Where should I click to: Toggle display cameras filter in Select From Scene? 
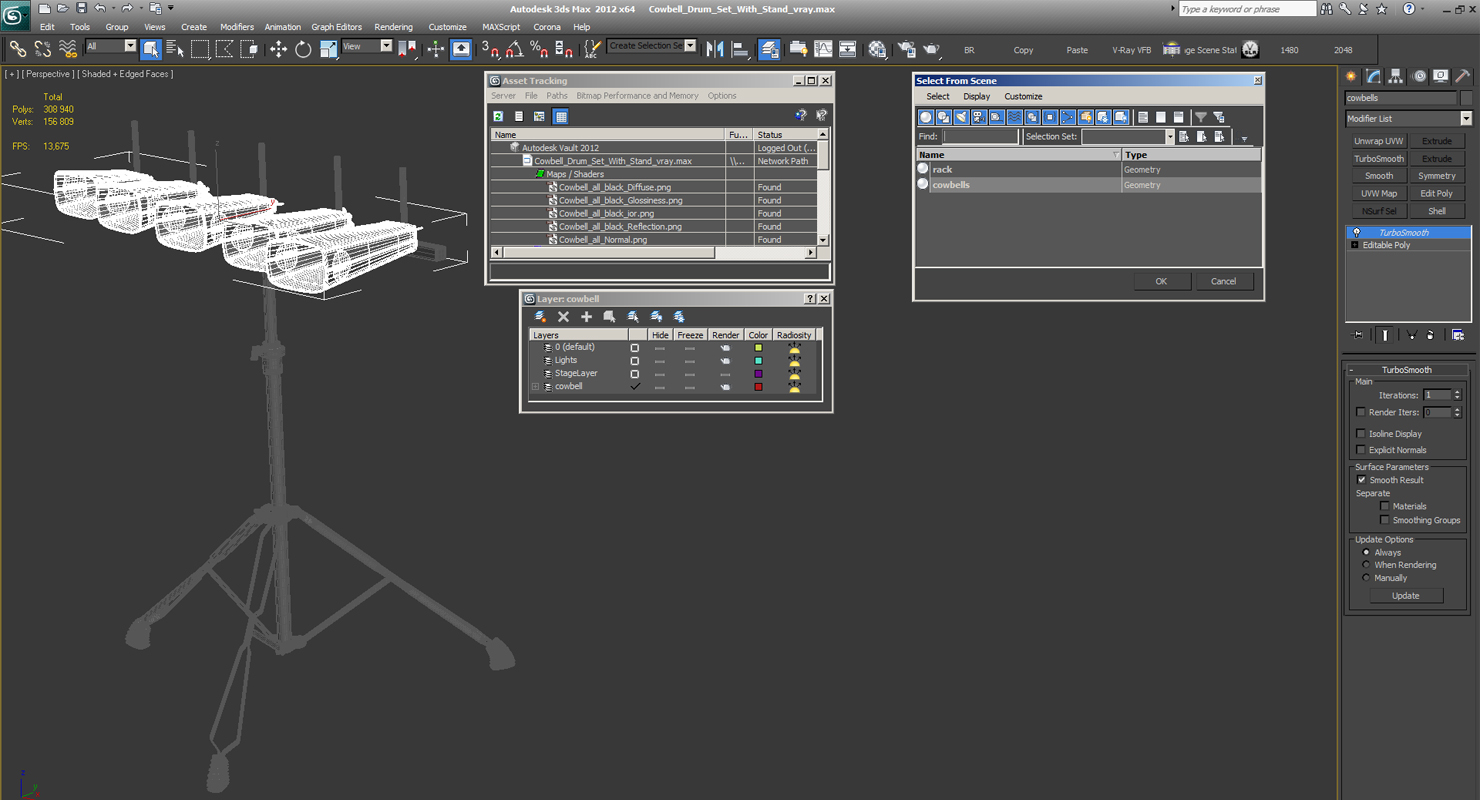(x=979, y=117)
